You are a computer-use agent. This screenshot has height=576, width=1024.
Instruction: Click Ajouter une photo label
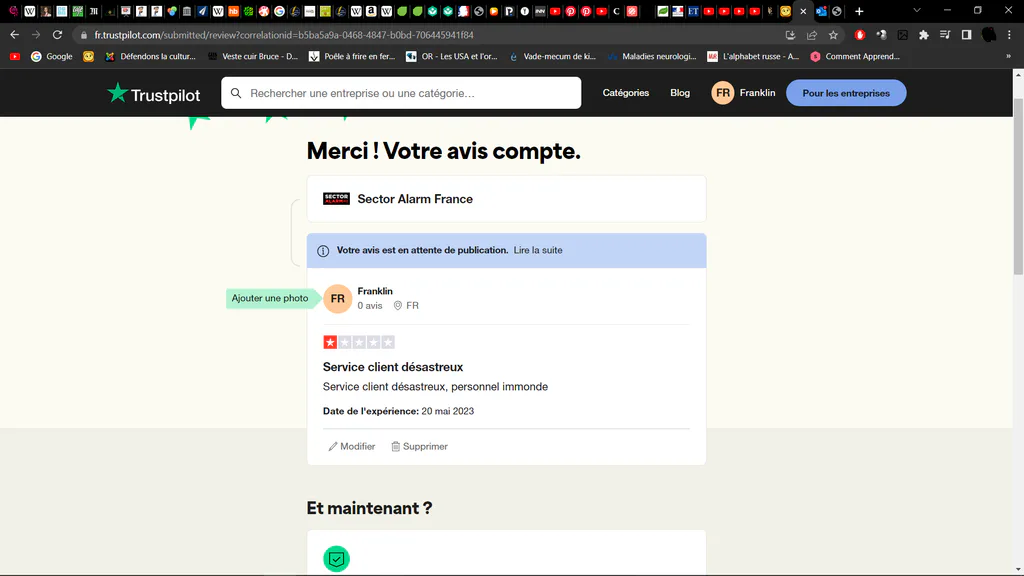tap(270, 298)
